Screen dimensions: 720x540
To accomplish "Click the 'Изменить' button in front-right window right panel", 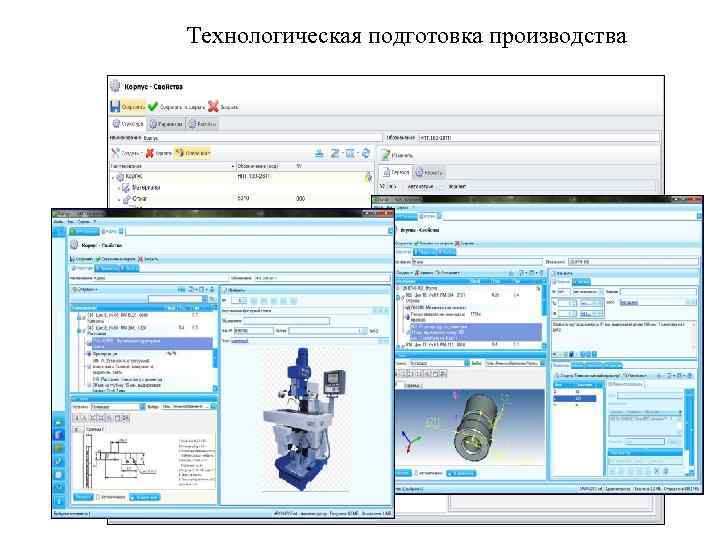I will click(x=563, y=273).
